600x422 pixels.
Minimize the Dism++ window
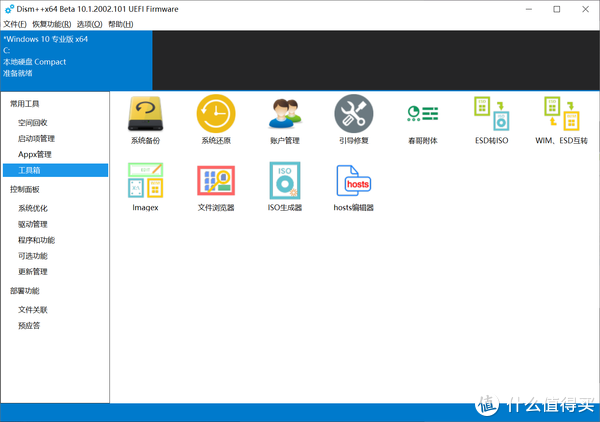(529, 9)
